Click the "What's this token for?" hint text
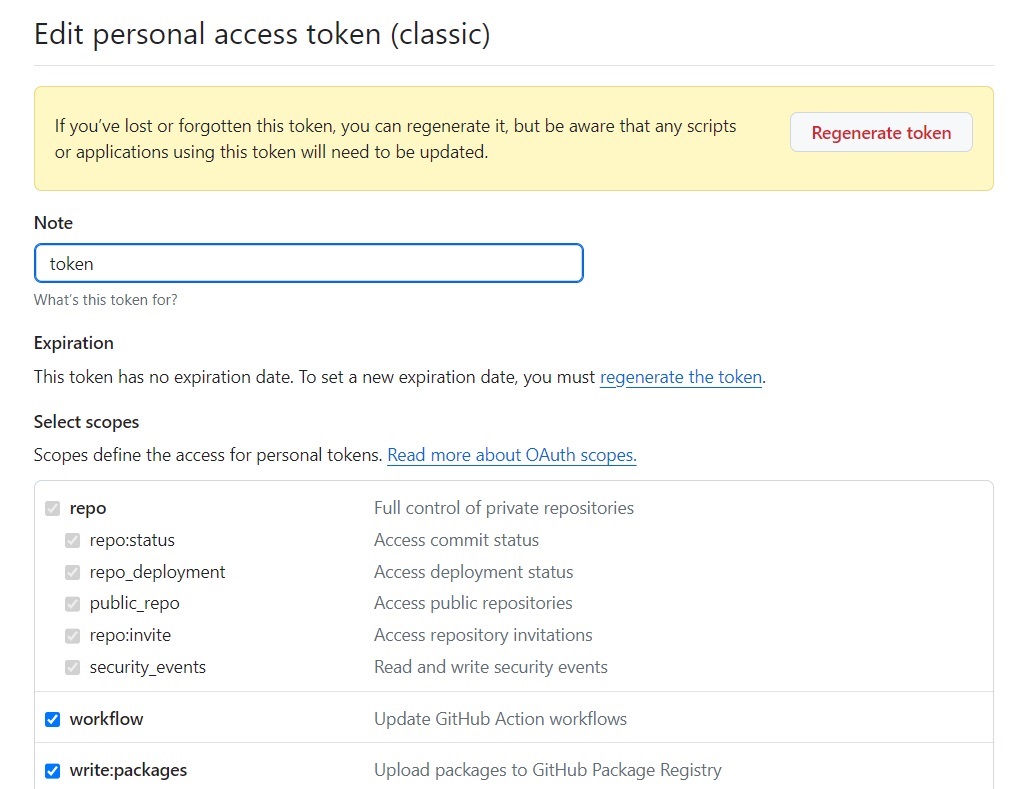Viewport: 1012px width, 789px height. tap(106, 300)
